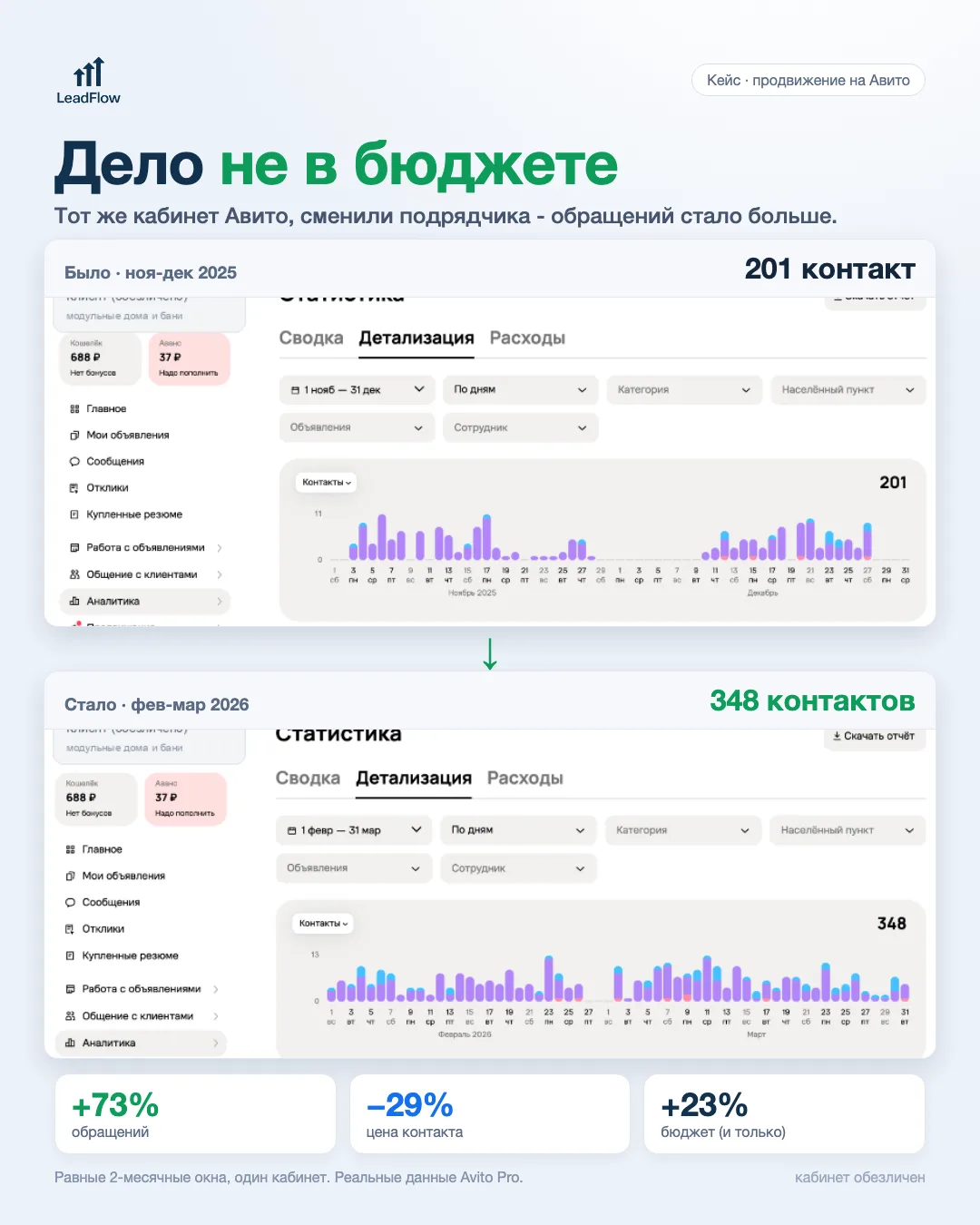This screenshot has height=1225, width=980.
Task: Click the Мои объявления icon in the Стало panel
Action: point(70,876)
